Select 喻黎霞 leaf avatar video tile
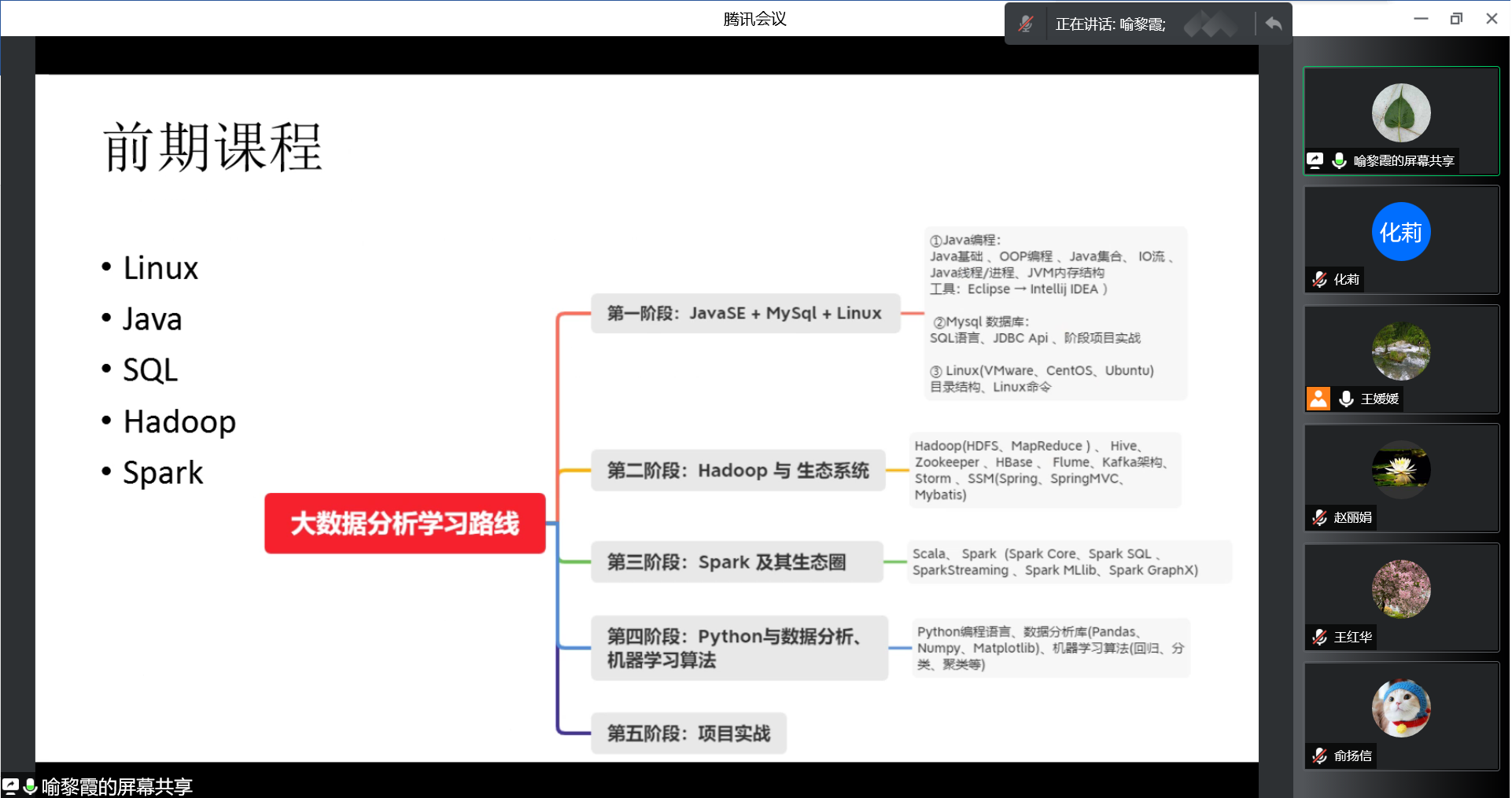This screenshot has height=798, width=1512. click(x=1400, y=112)
